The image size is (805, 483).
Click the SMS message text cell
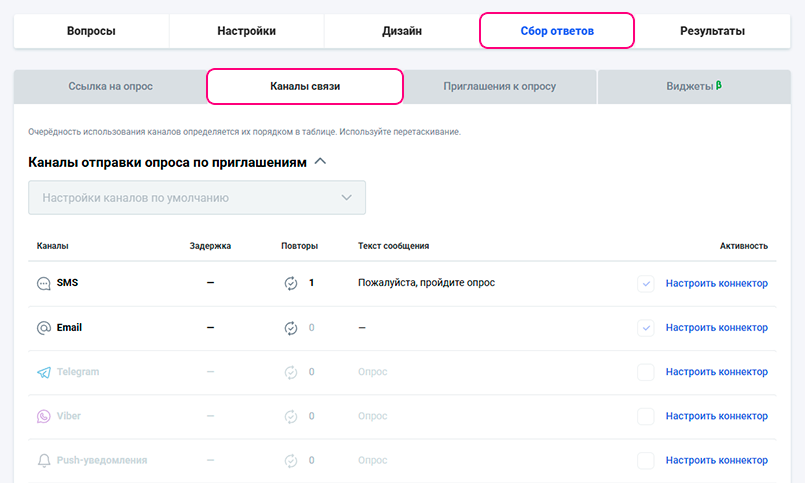pyautogui.click(x=426, y=283)
